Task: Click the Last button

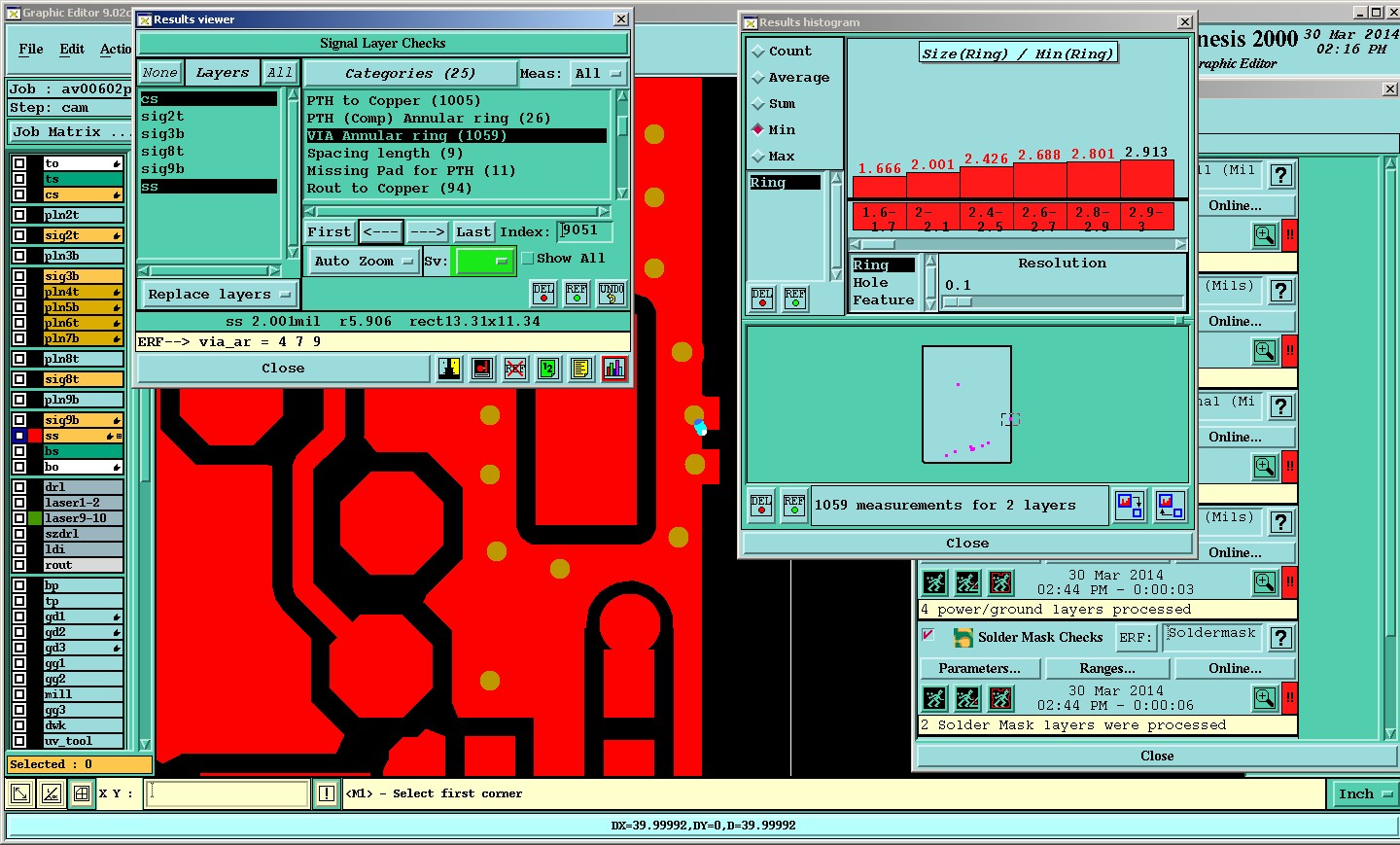Action: (473, 231)
